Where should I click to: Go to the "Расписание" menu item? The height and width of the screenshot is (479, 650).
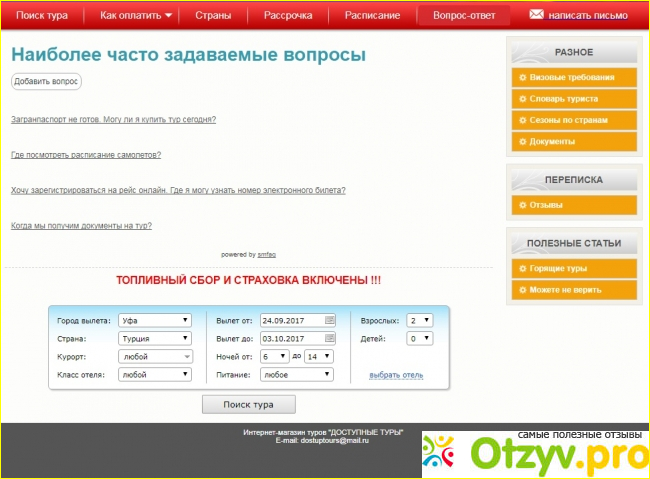[x=372, y=16]
